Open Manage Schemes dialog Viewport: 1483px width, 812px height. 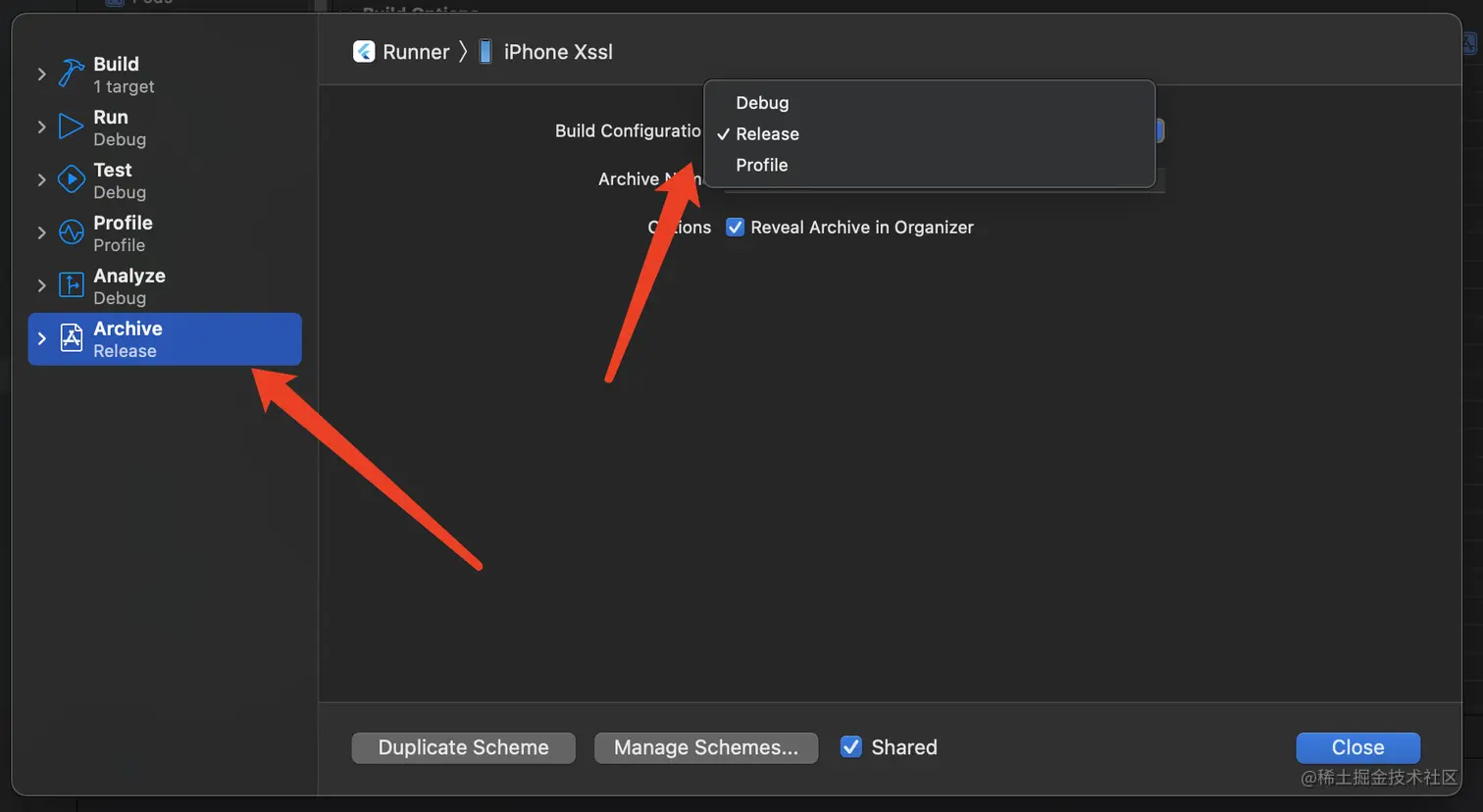(706, 747)
